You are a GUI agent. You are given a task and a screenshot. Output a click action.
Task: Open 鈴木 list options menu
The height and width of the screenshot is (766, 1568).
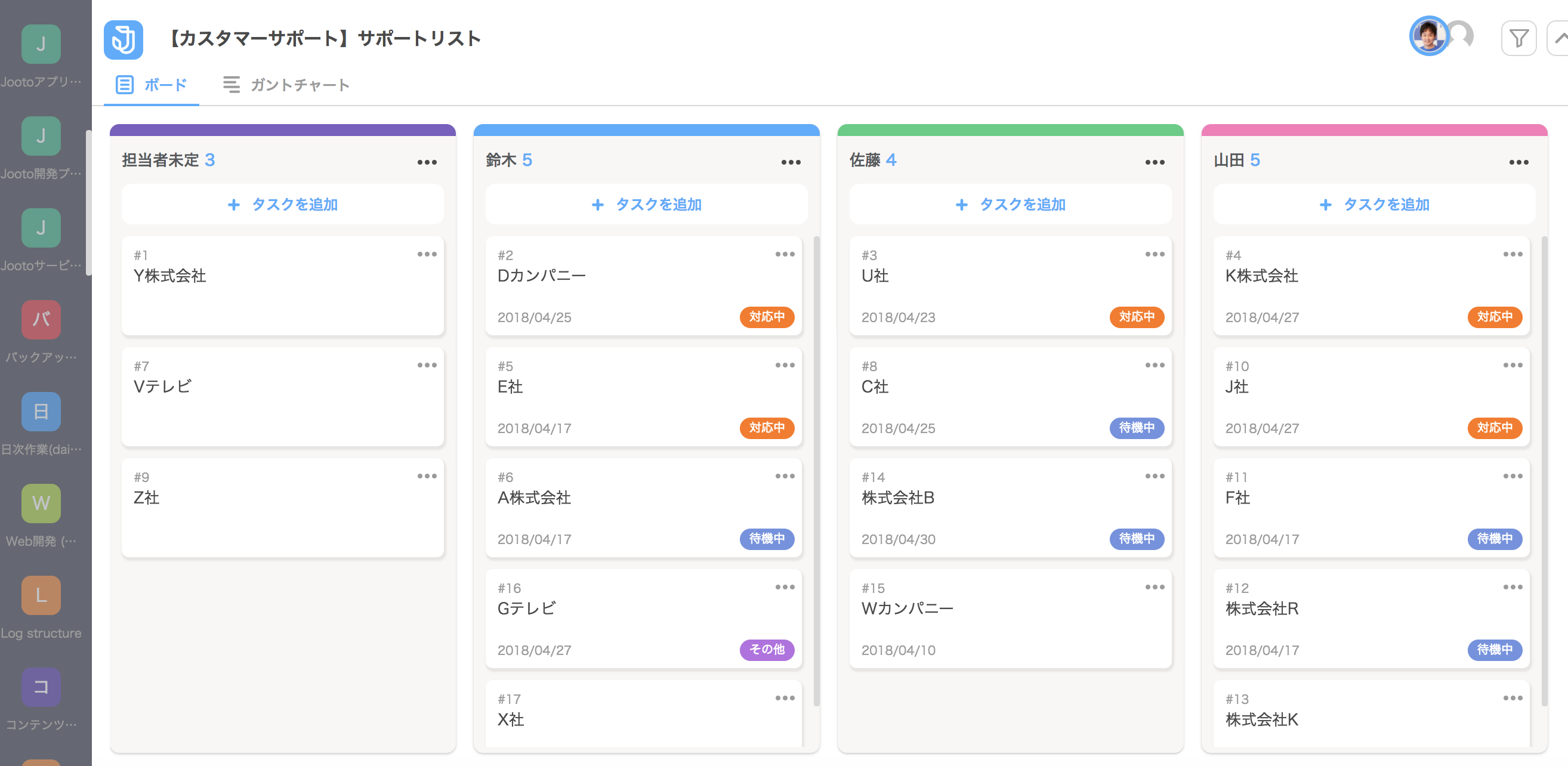click(791, 162)
